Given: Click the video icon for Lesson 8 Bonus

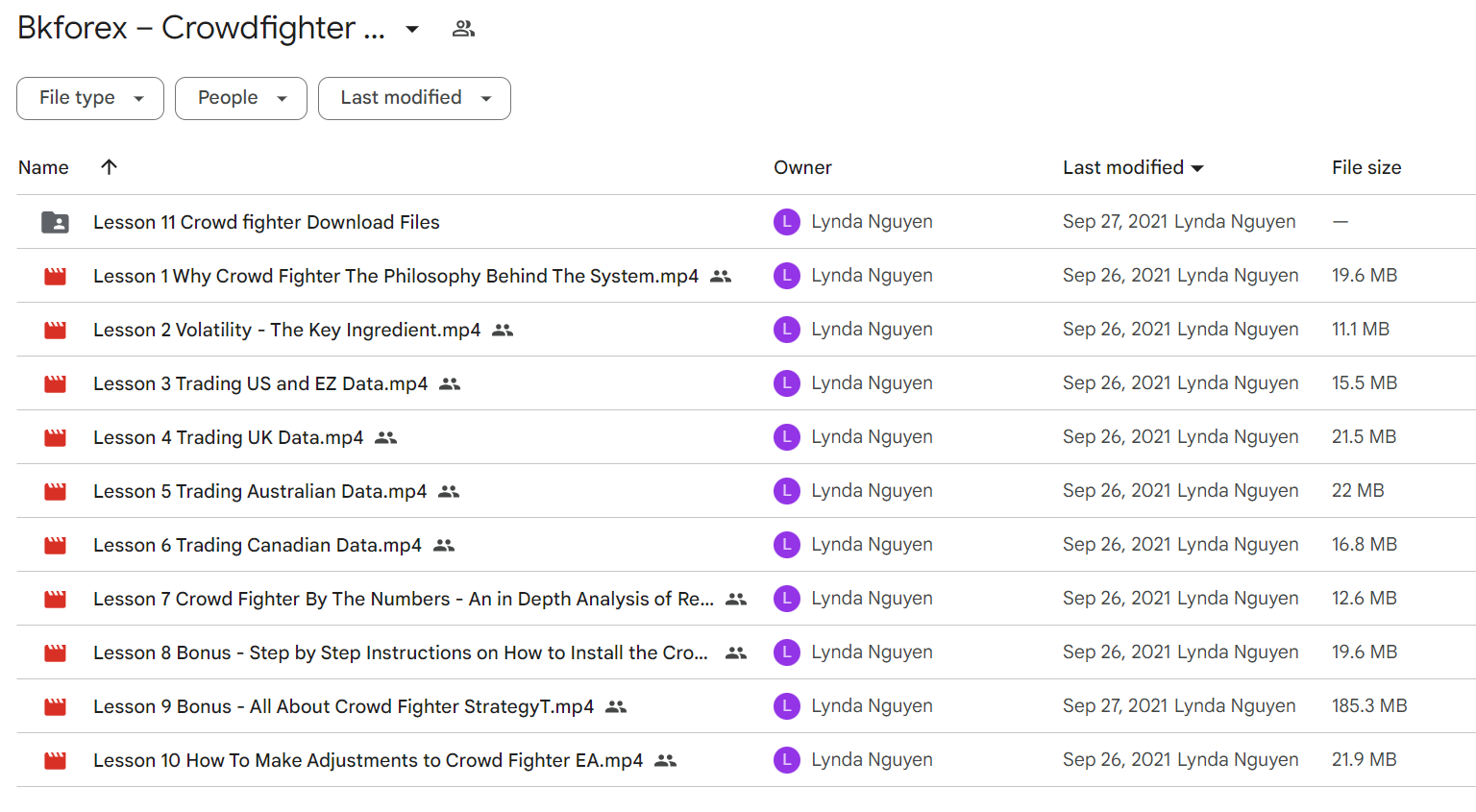Looking at the screenshot, I should click(55, 652).
